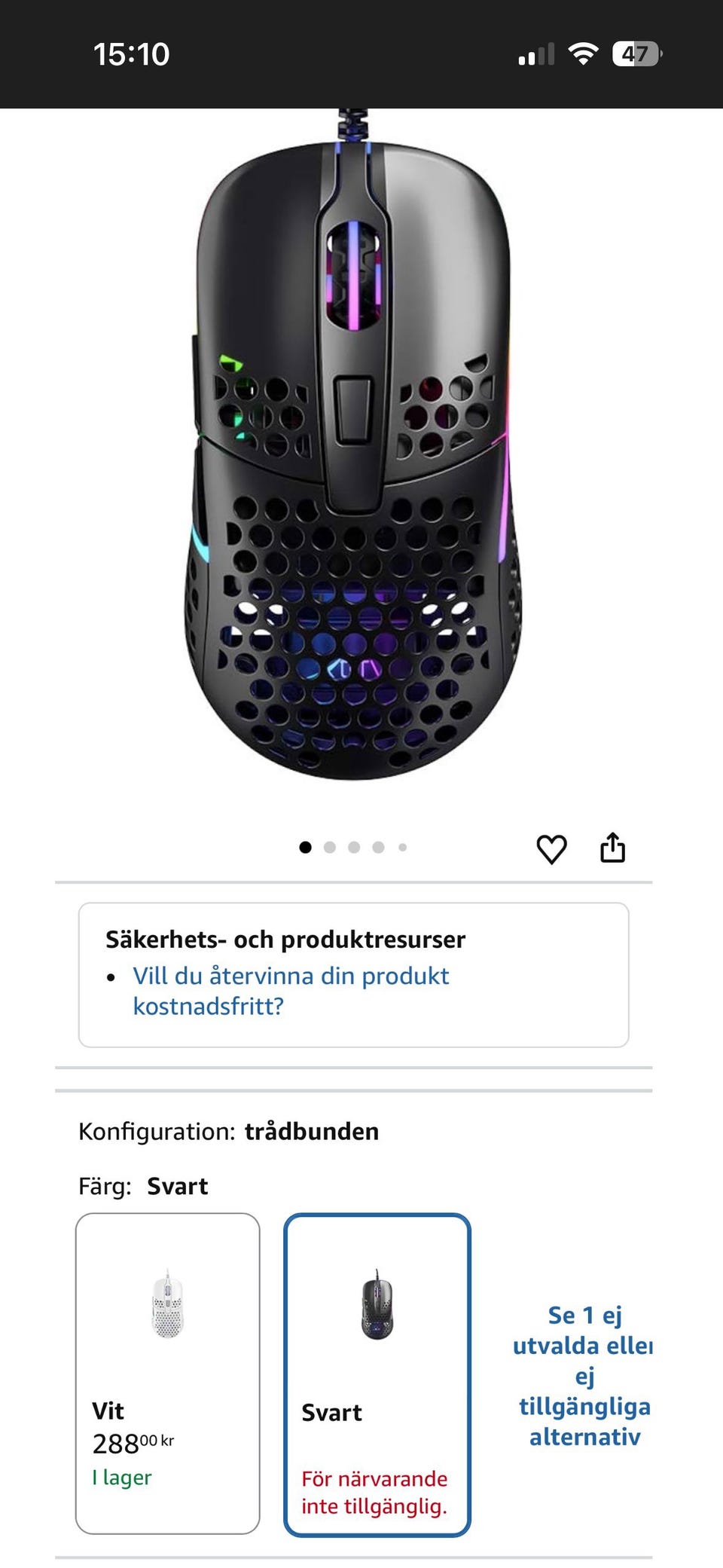
Task: Tap the share icon
Action: coord(612,847)
